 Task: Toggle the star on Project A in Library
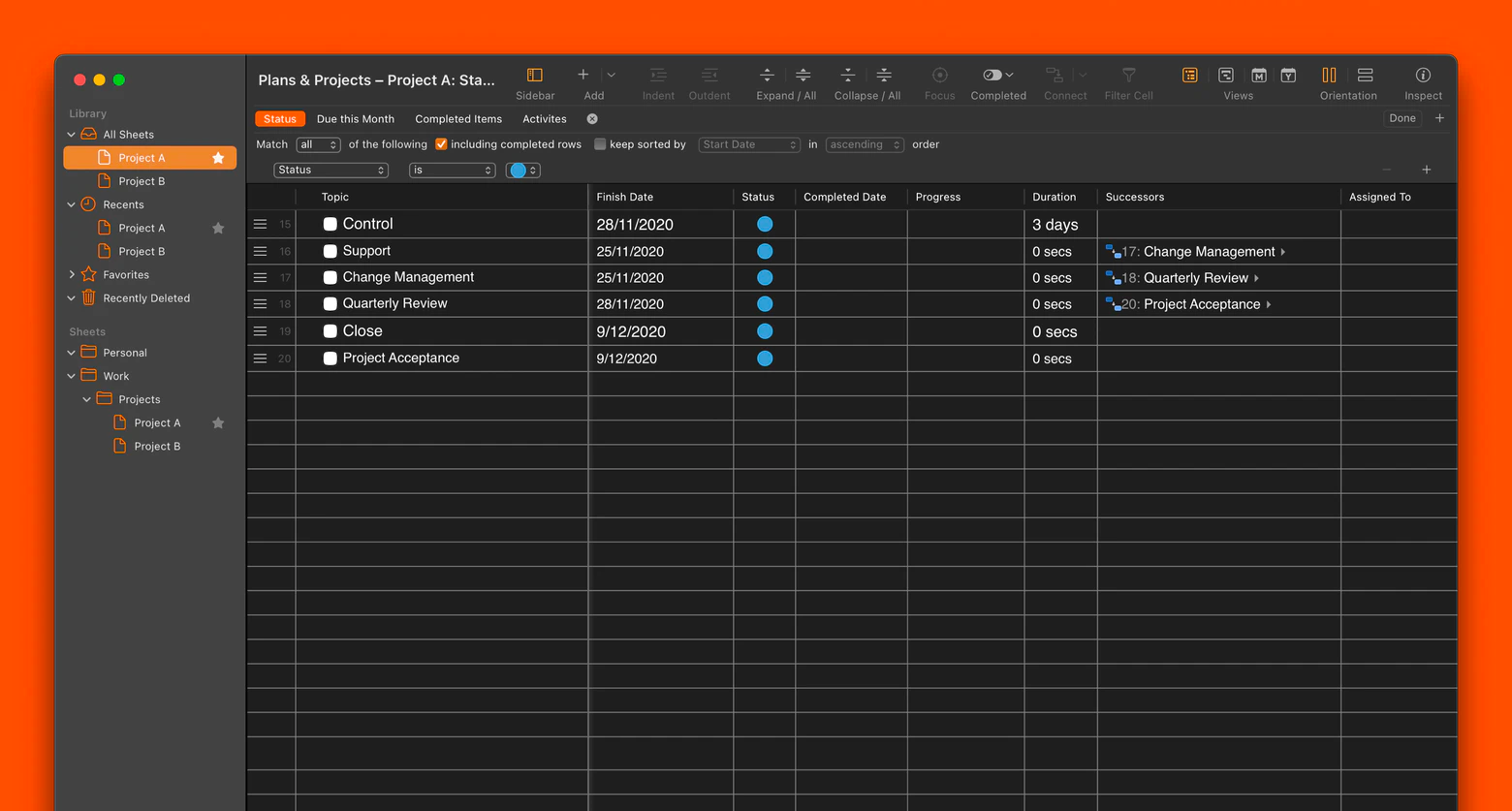pos(218,158)
